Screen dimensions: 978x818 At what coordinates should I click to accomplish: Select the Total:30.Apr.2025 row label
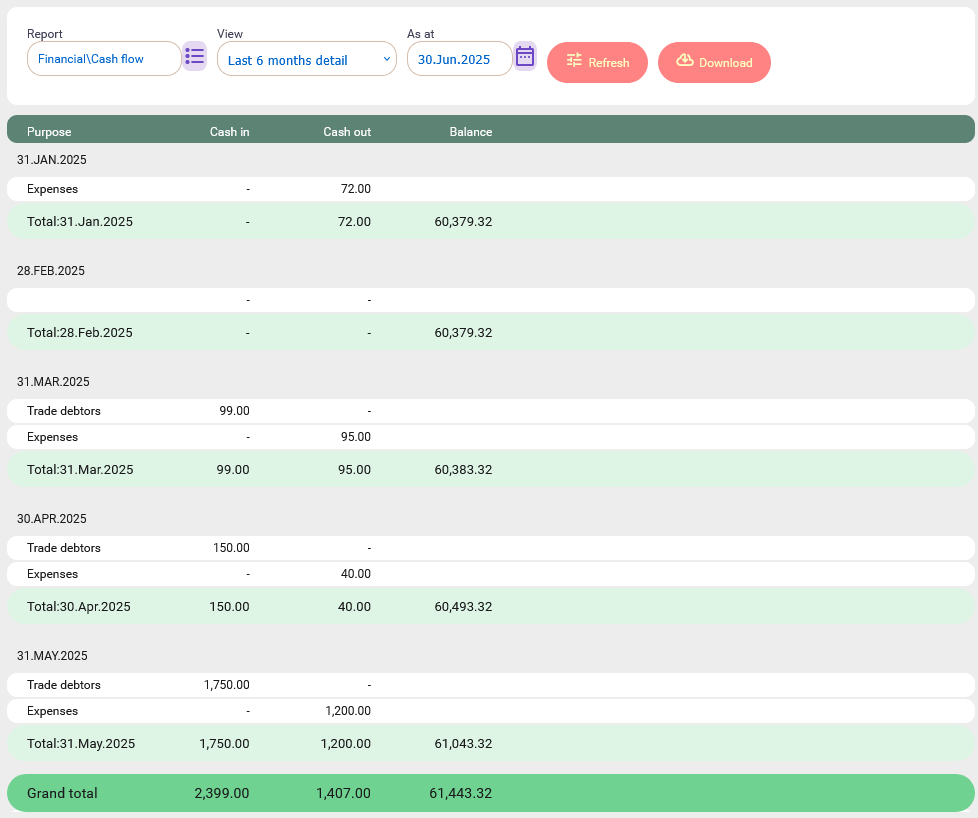(x=79, y=607)
